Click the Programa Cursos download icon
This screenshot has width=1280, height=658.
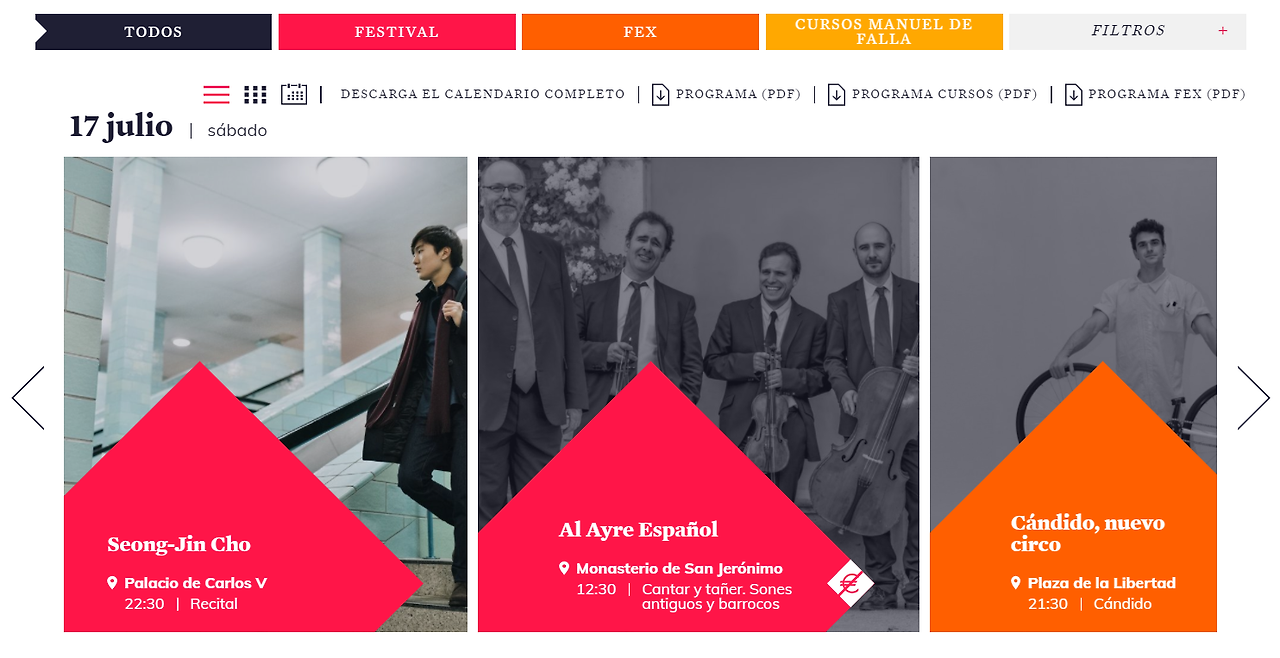pyautogui.click(x=836, y=94)
